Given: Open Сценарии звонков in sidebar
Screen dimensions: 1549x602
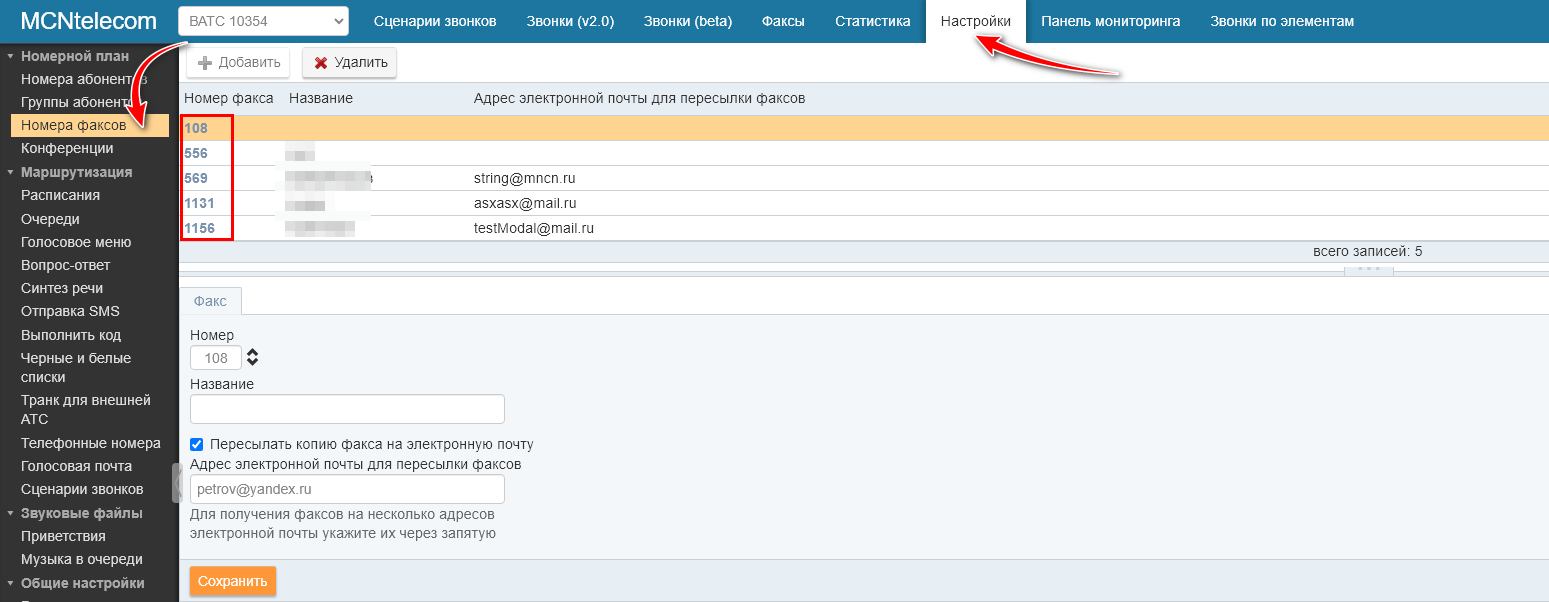Looking at the screenshot, I should [x=82, y=489].
